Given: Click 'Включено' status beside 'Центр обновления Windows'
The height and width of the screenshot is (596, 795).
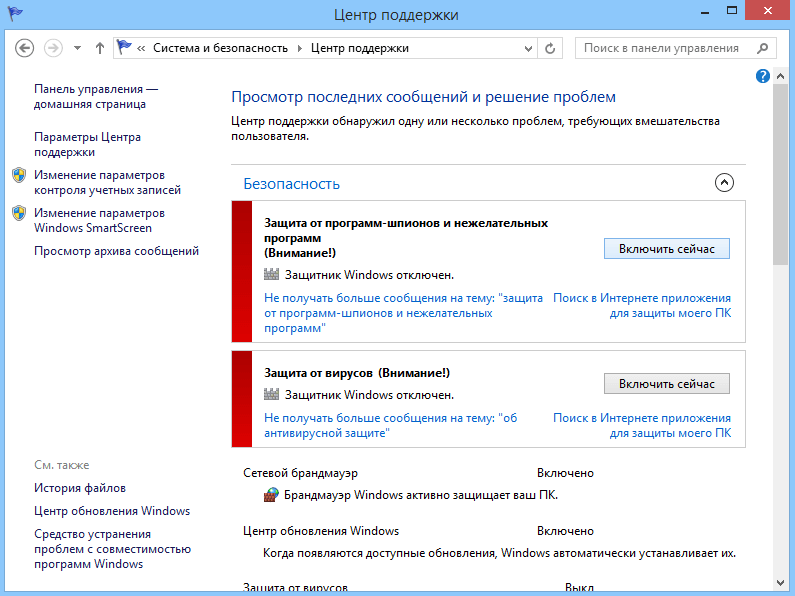Looking at the screenshot, I should point(565,531).
